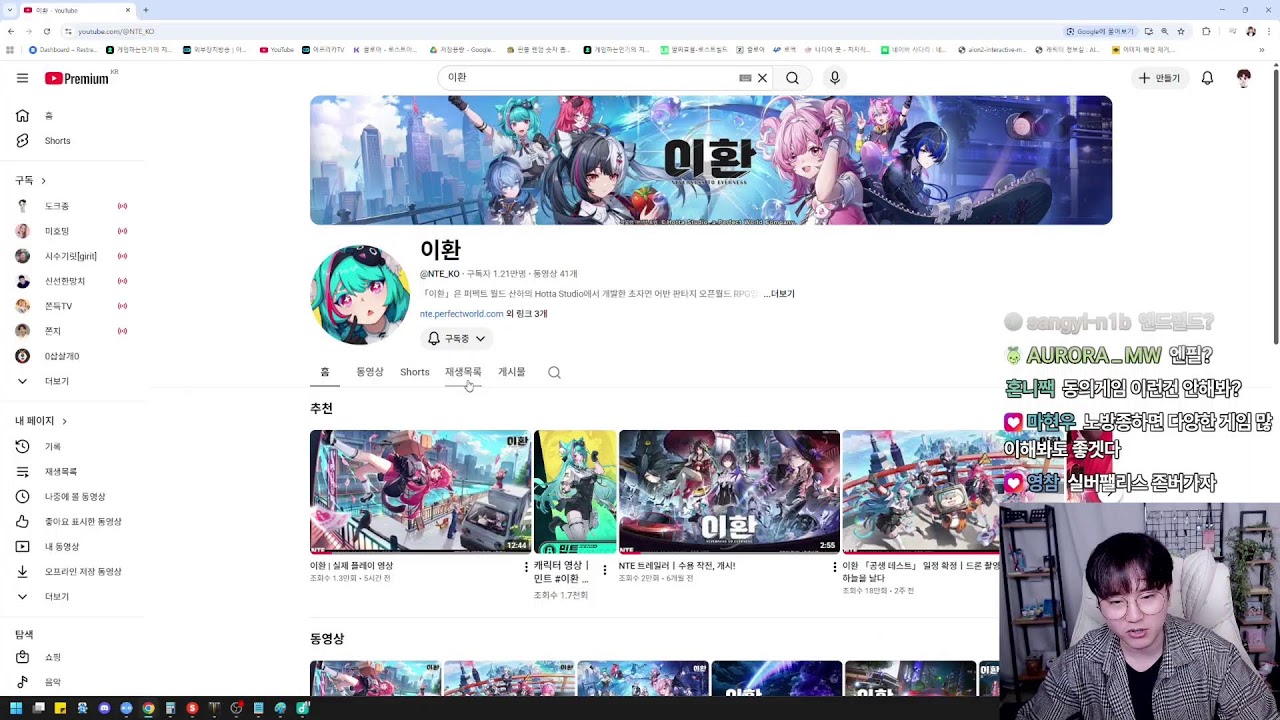This screenshot has width=1280, height=720.
Task: Click the 이환 channel profile avatar
Action: [x=360, y=295]
